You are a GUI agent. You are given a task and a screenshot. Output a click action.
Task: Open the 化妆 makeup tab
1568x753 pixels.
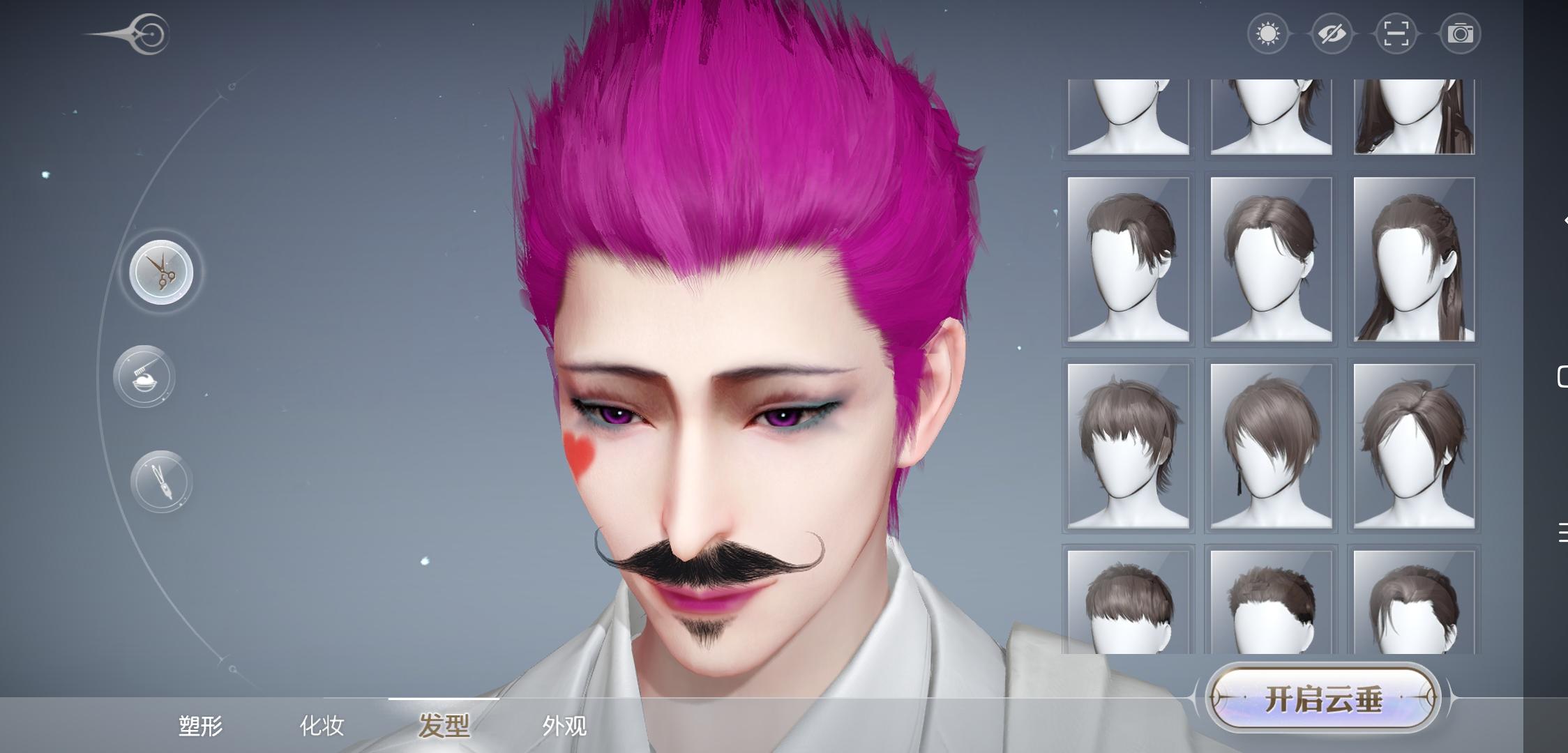[x=322, y=726]
